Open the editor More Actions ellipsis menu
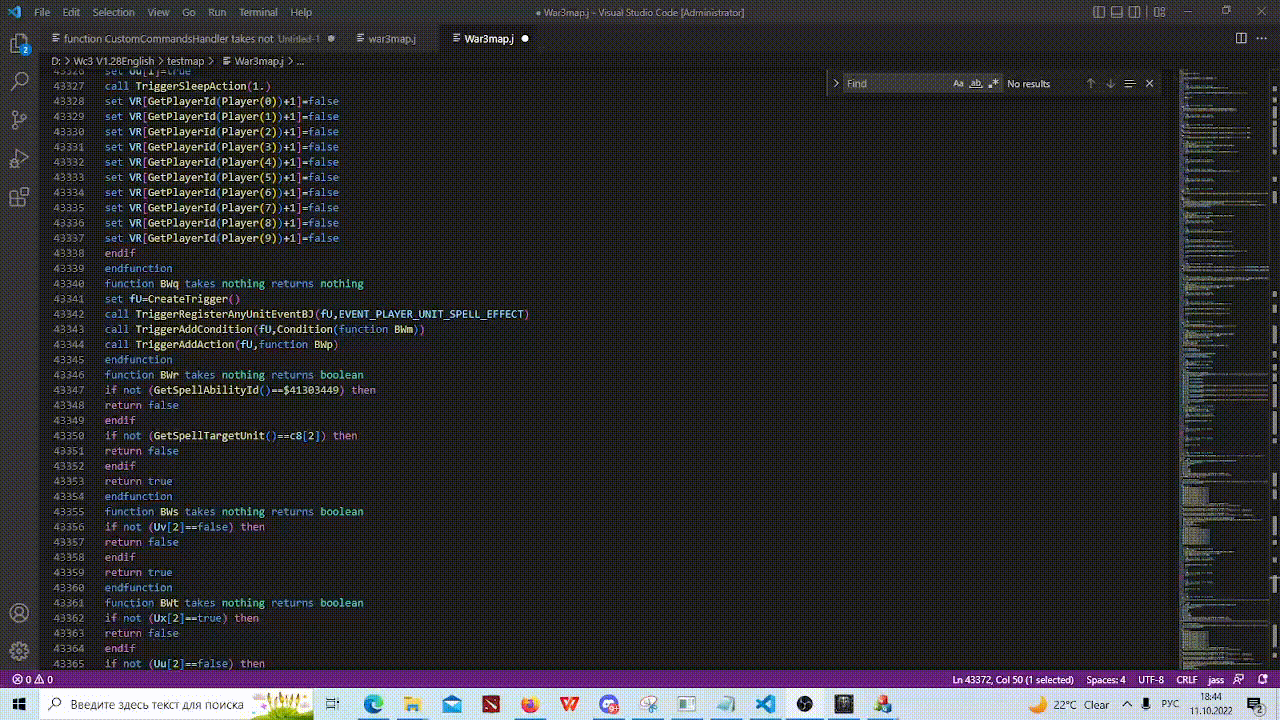The height and width of the screenshot is (720, 1280). (1262, 38)
